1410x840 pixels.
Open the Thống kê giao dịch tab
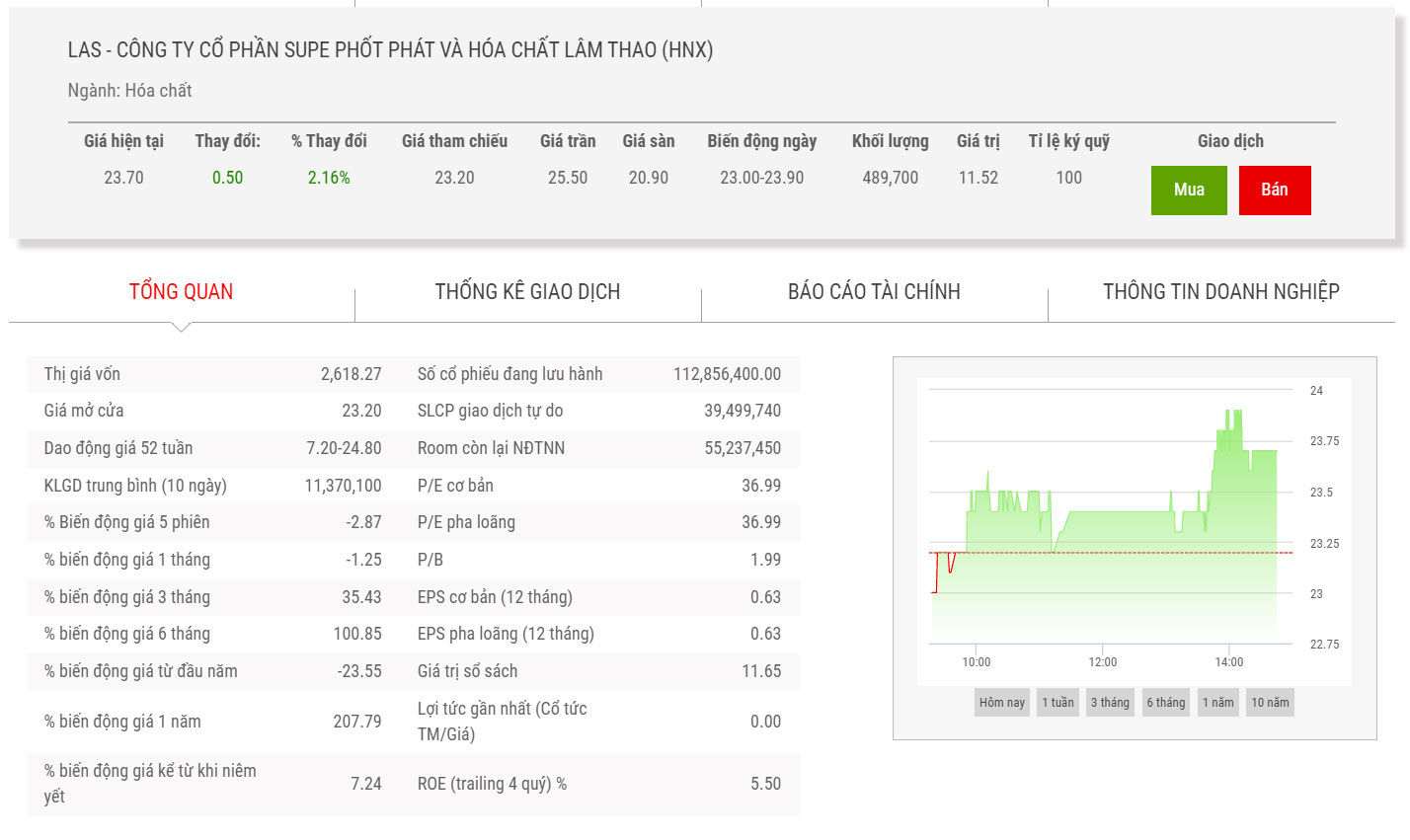(x=527, y=291)
